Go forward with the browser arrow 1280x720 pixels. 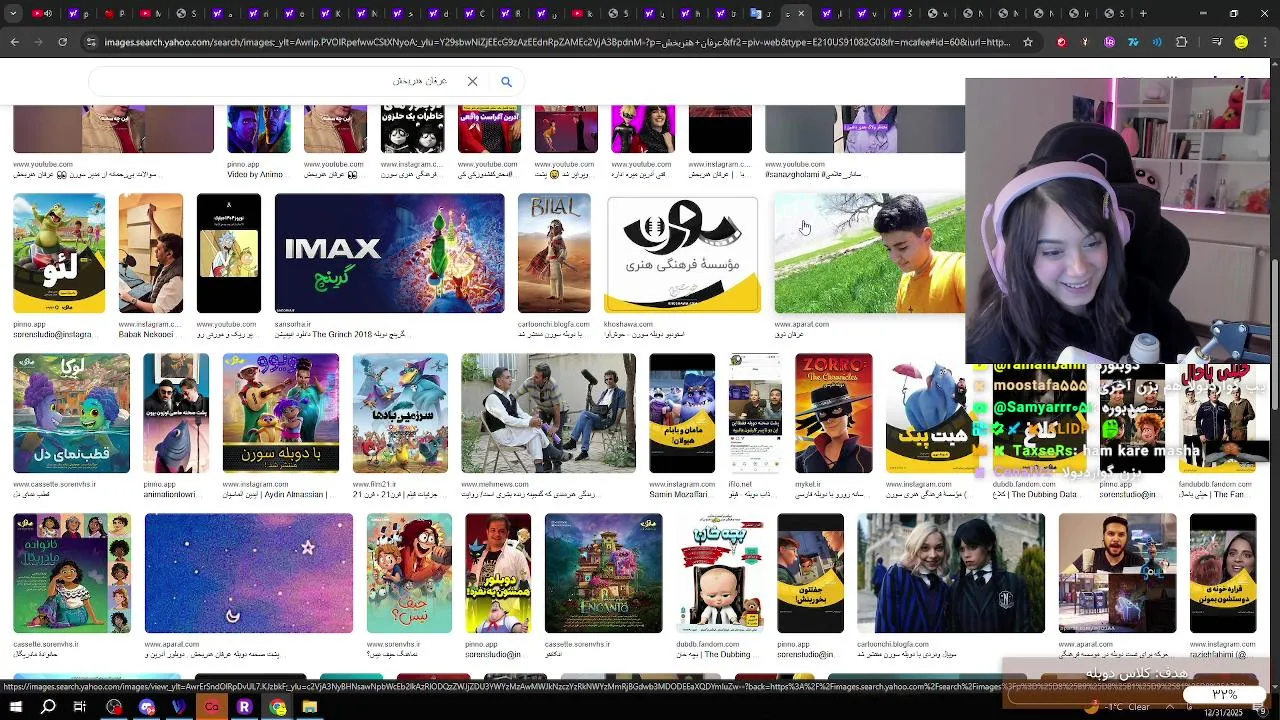point(38,42)
